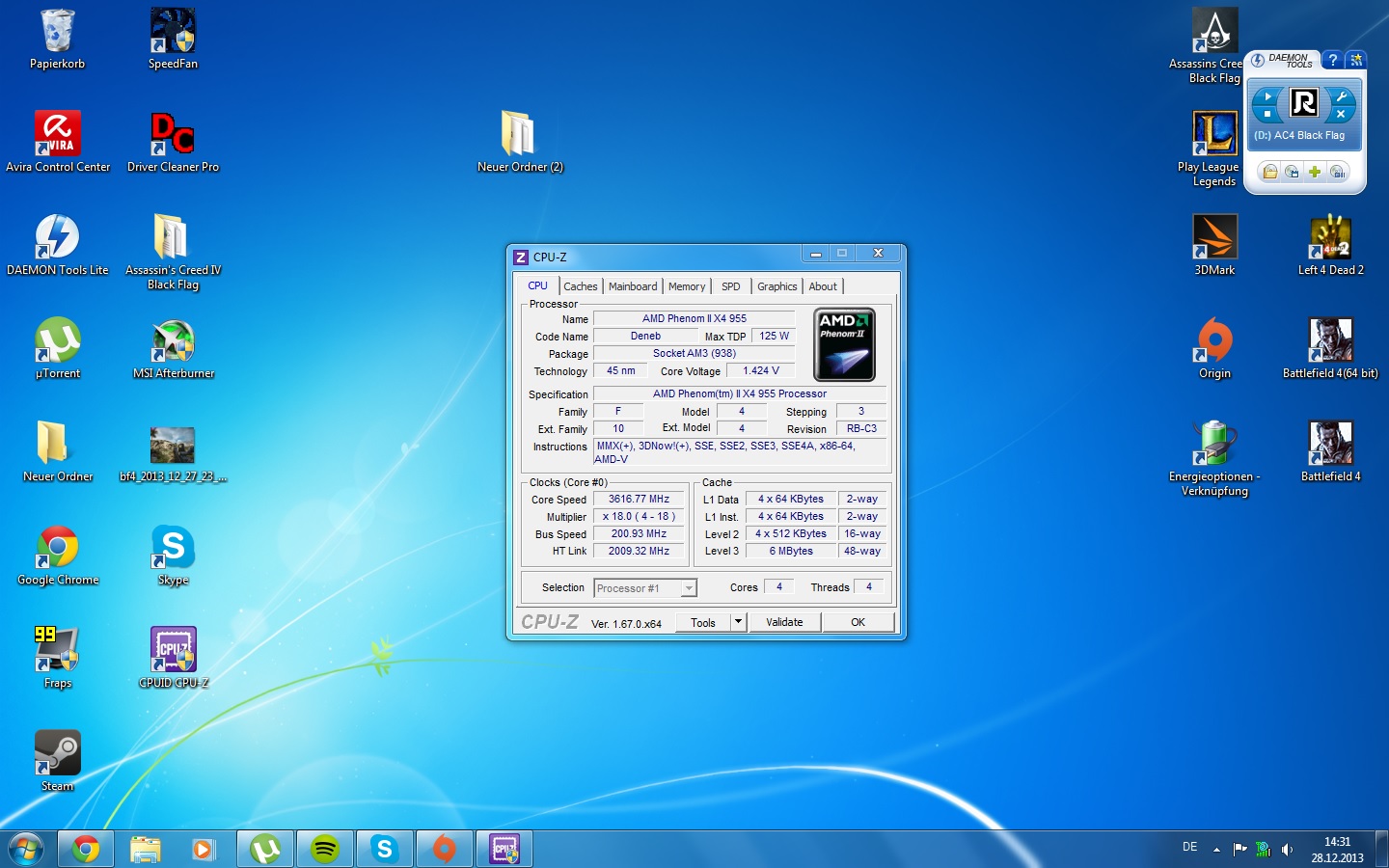Click the green plus icon in DAEMON Tools gadget

click(1314, 172)
